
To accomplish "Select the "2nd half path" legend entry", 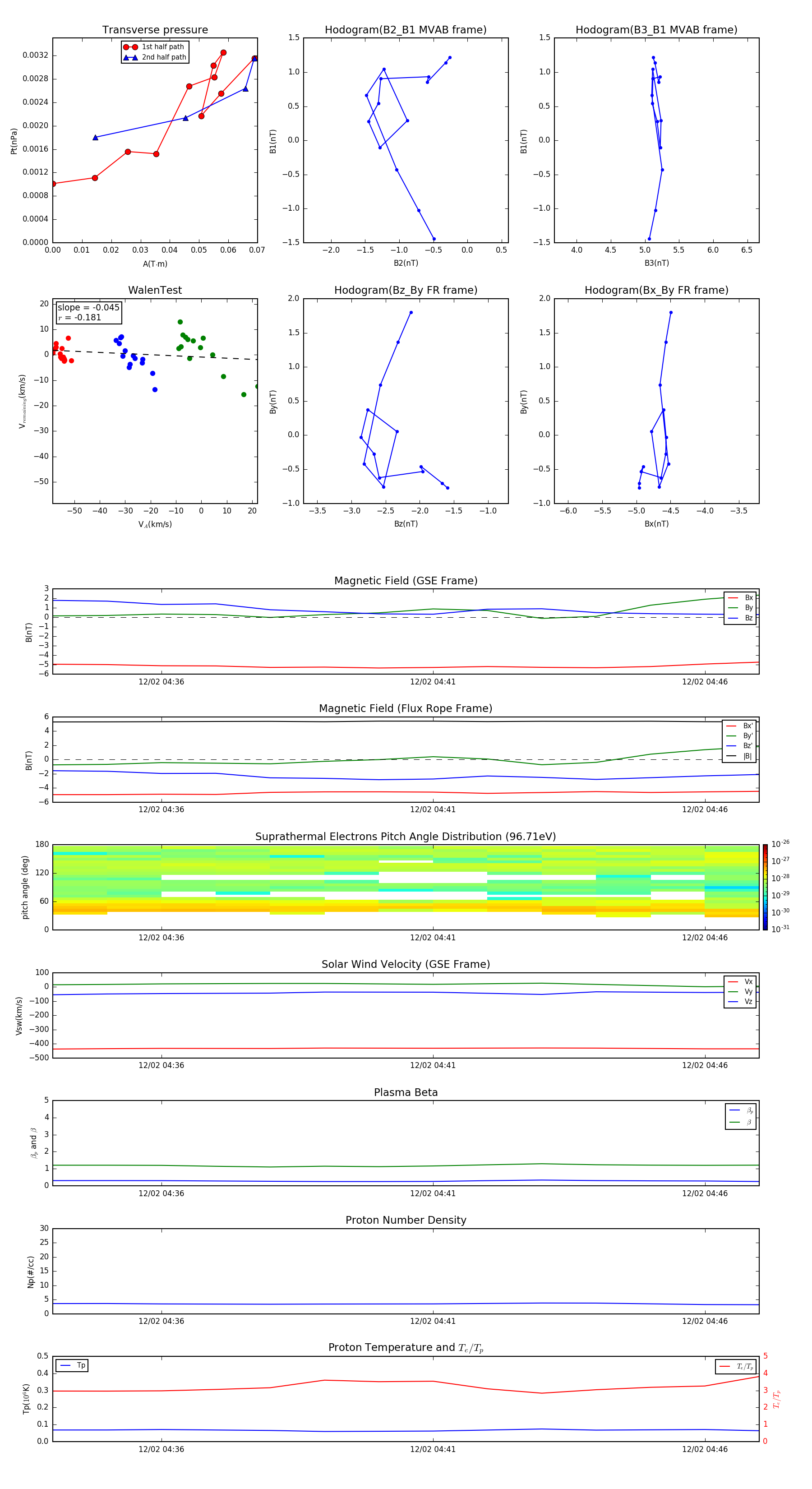I will 155,57.
